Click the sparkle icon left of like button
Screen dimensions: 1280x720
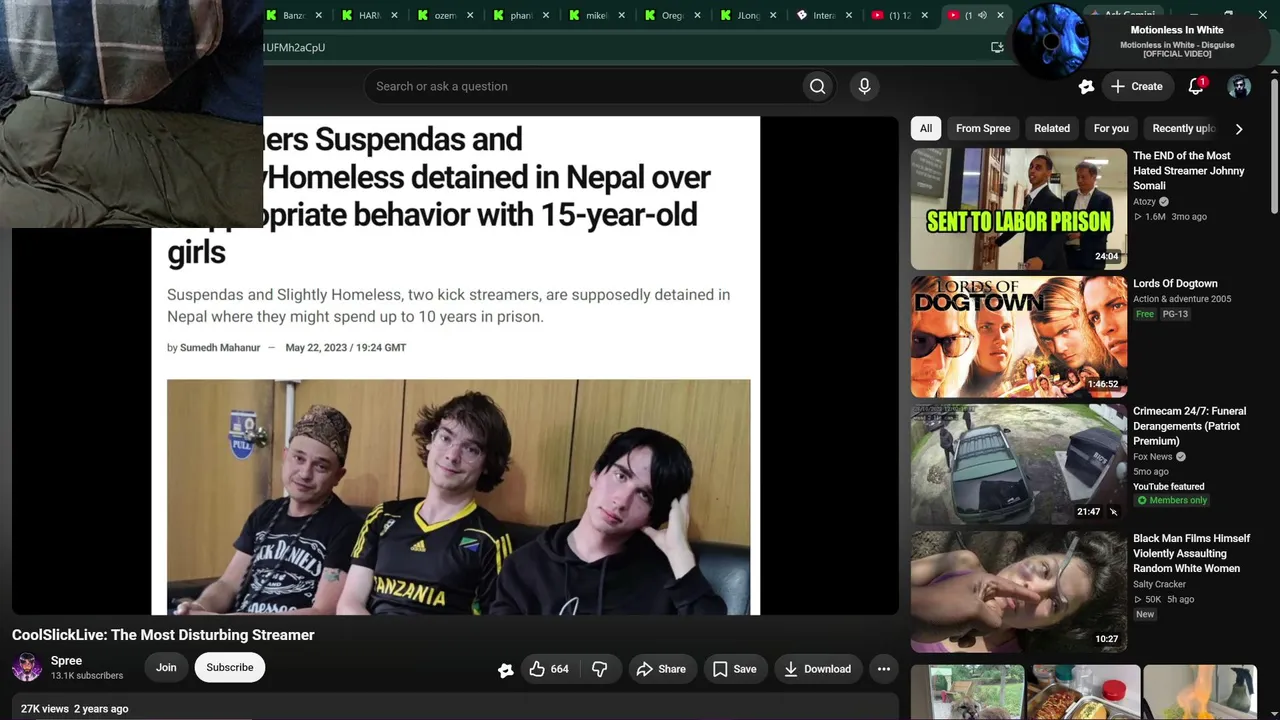[505, 670]
